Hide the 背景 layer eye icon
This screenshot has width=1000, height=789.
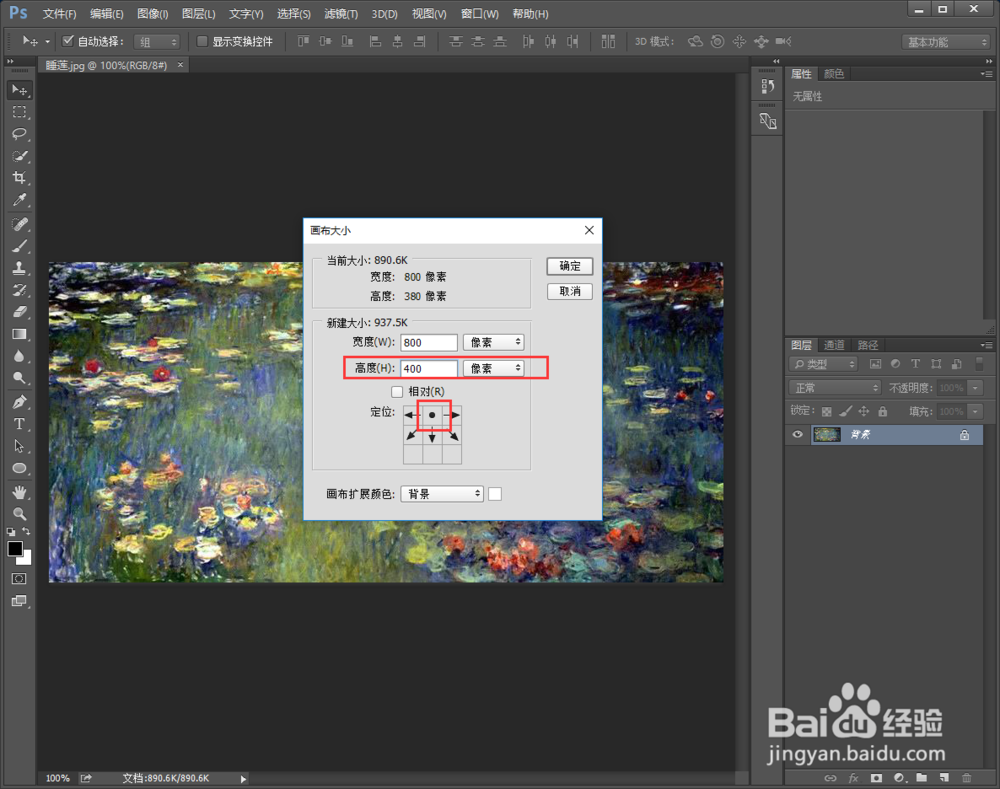(797, 434)
